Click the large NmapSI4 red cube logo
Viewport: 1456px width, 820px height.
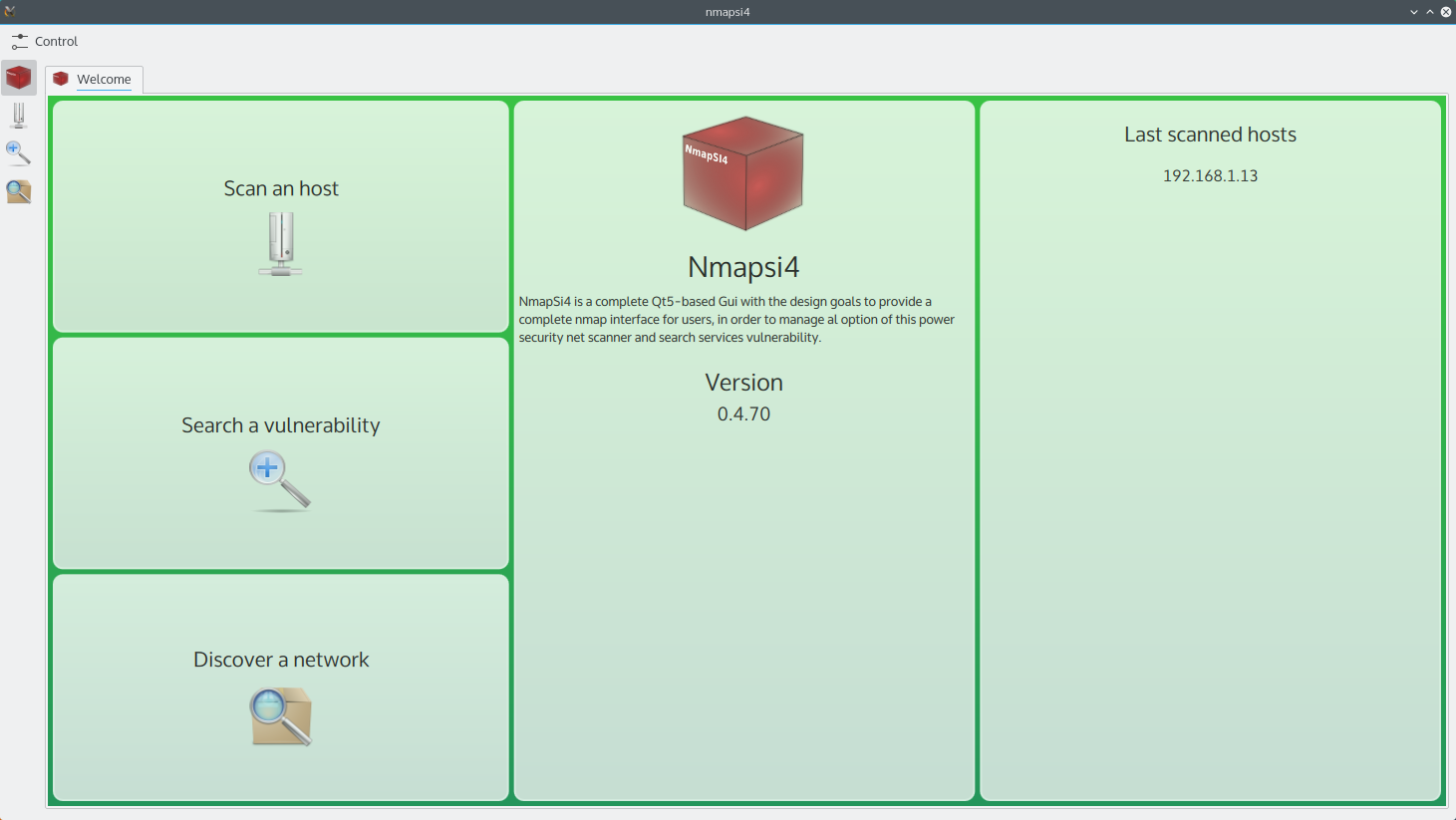coord(743,173)
